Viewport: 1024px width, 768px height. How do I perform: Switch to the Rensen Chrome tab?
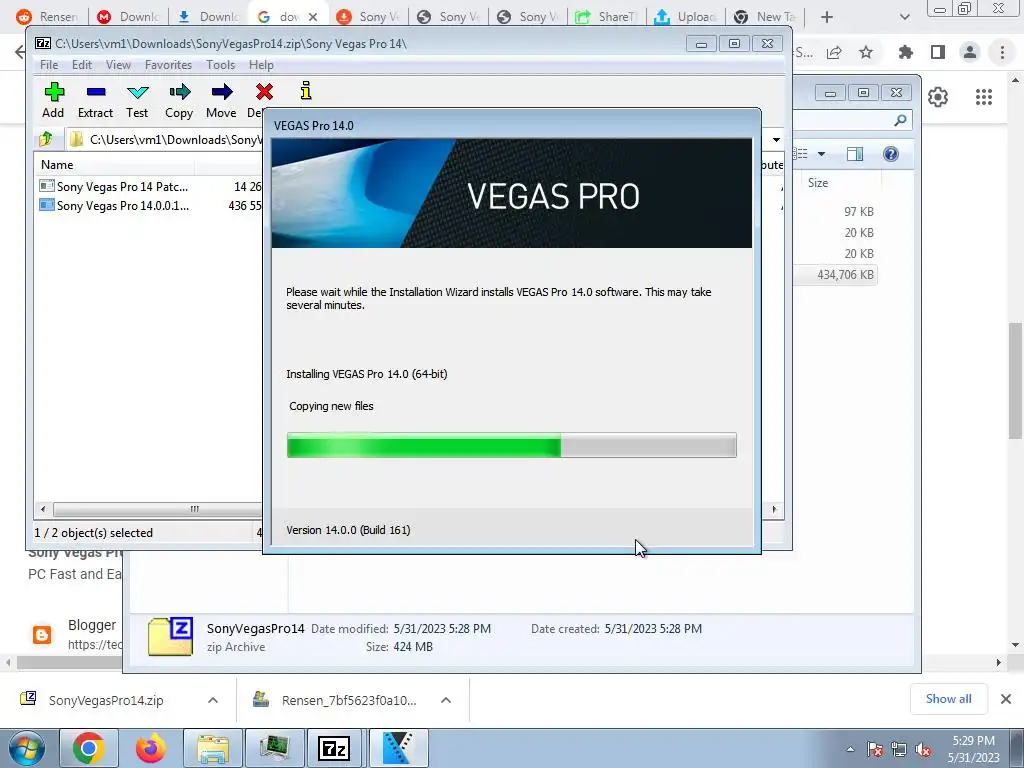point(48,17)
